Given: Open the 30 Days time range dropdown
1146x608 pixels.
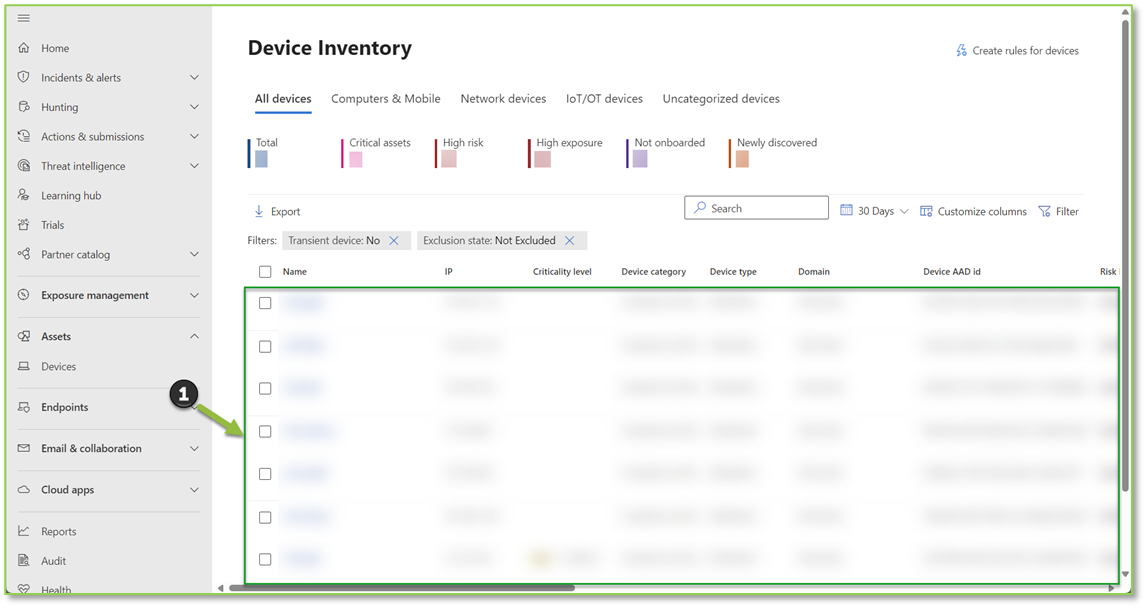Looking at the screenshot, I should pyautogui.click(x=873, y=210).
